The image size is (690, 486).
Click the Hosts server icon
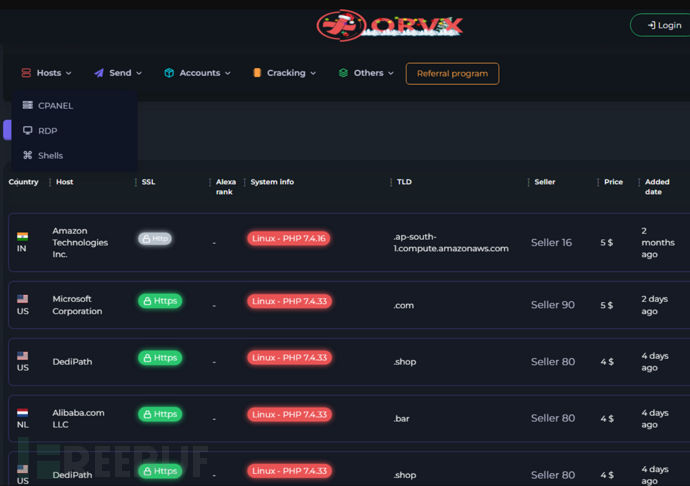pos(26,73)
